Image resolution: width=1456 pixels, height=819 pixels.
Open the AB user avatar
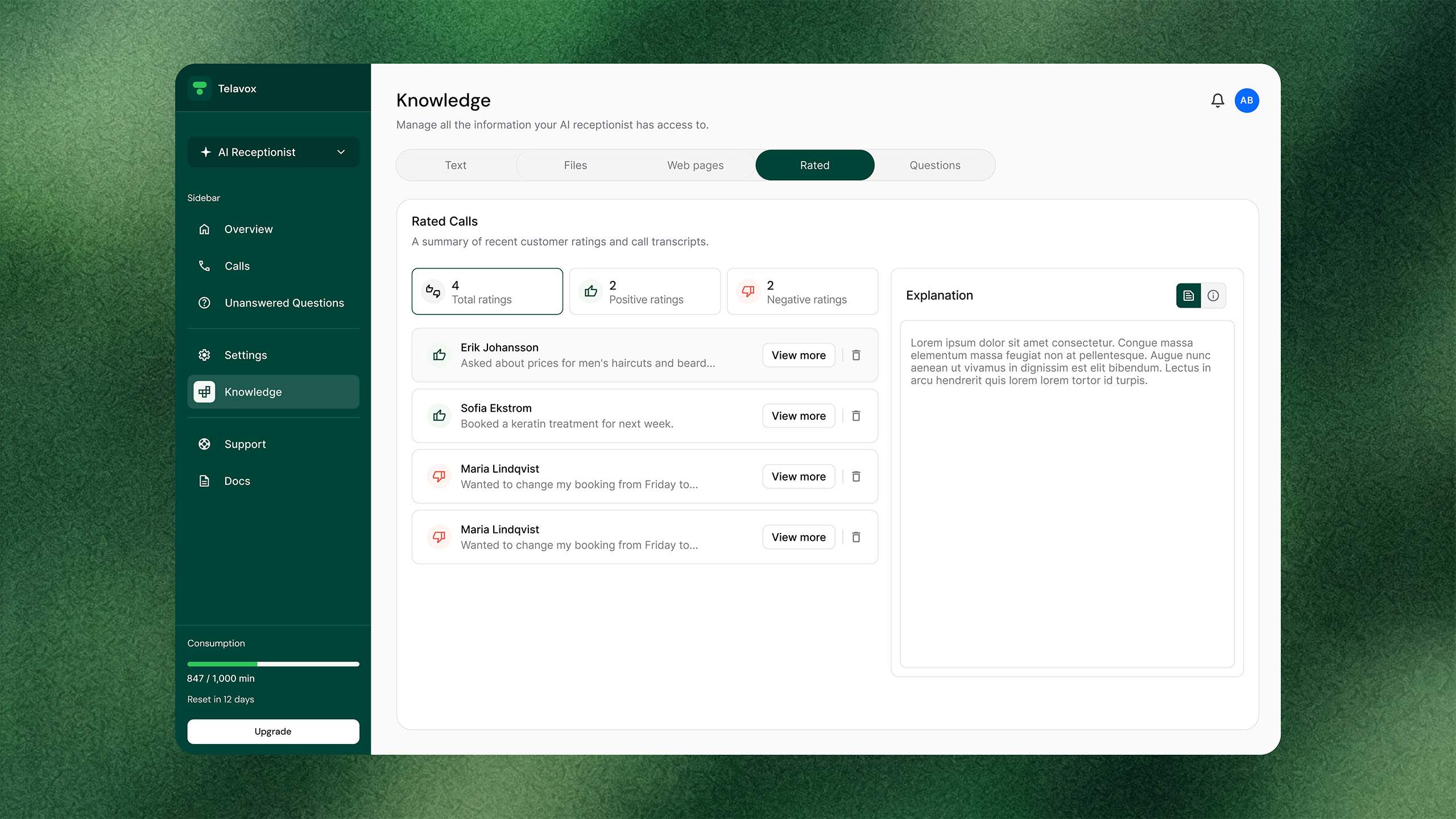tap(1246, 101)
